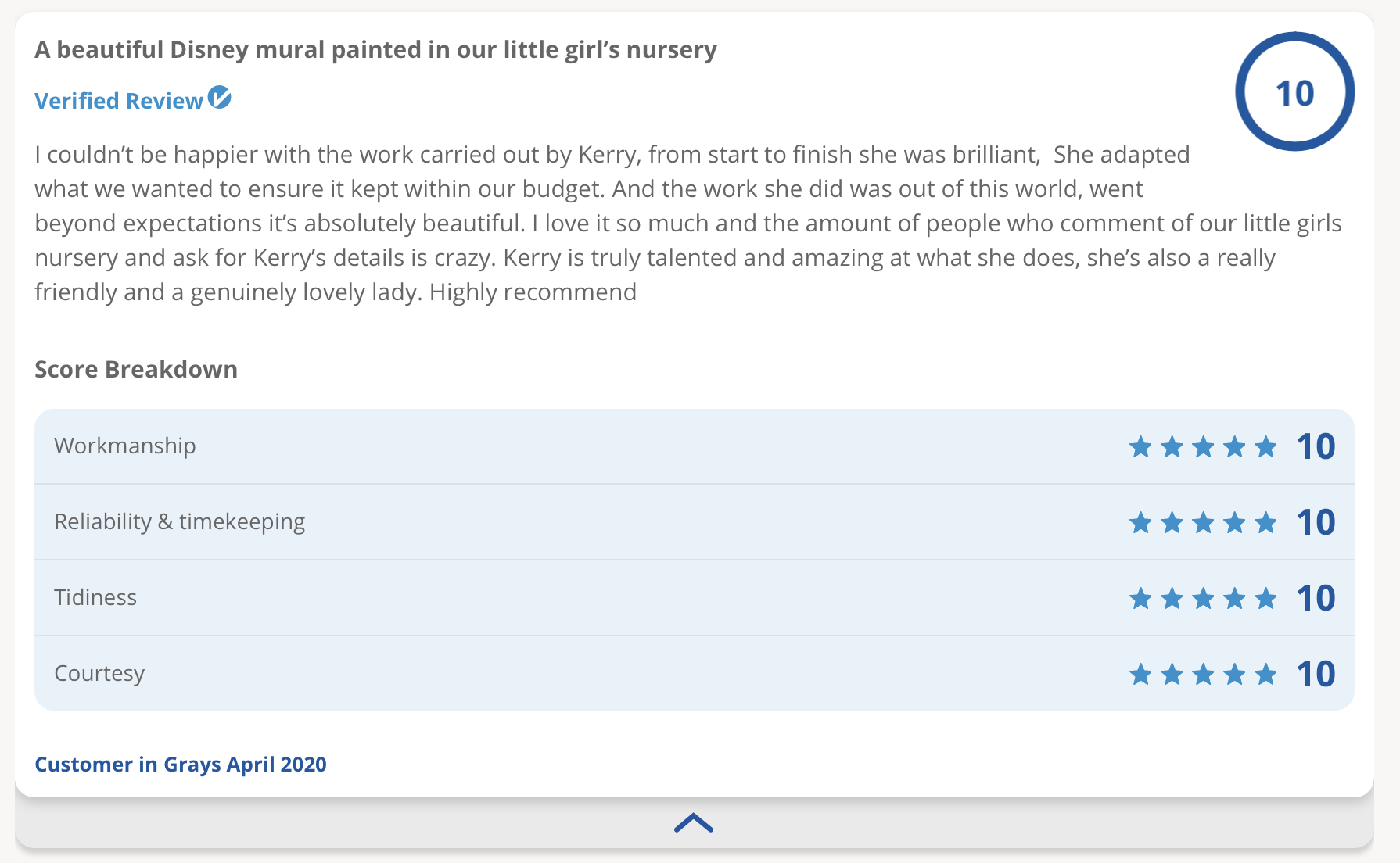Click the Tidiness score number 10

(x=1316, y=598)
